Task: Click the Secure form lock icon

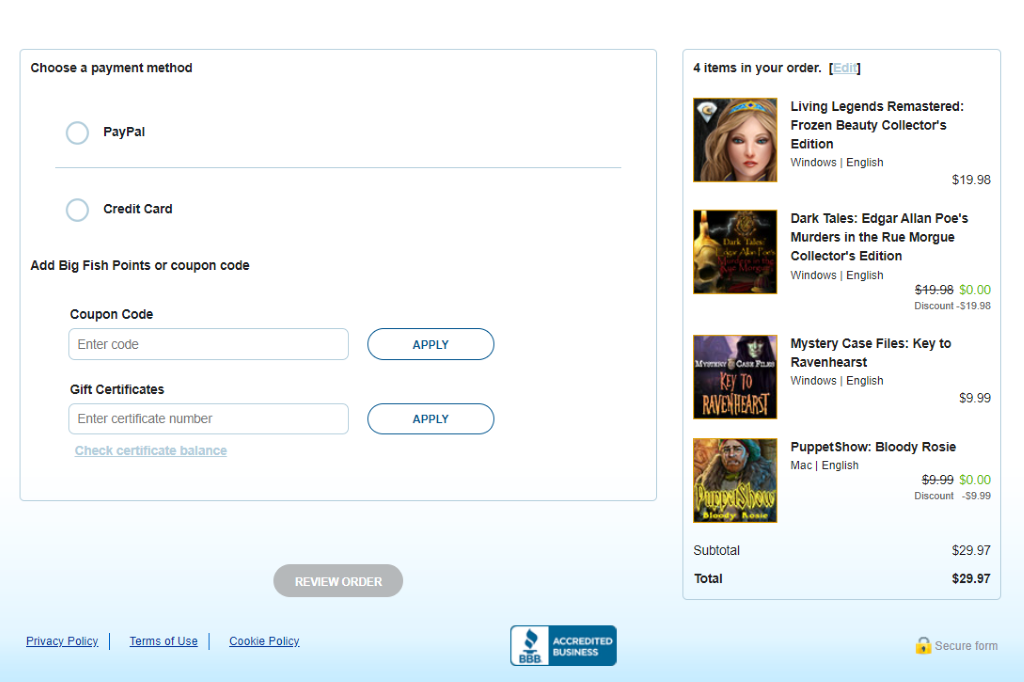Action: click(x=923, y=645)
